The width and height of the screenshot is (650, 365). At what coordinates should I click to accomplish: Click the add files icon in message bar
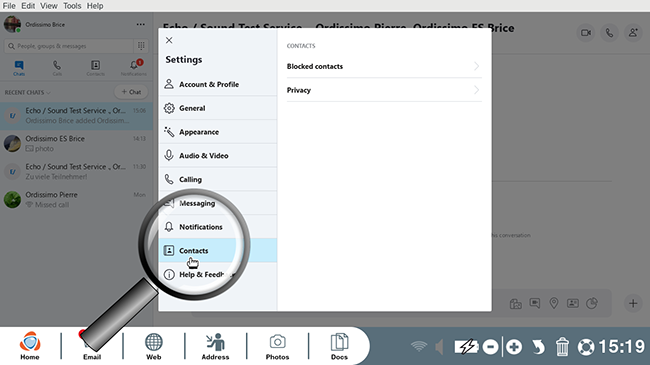(516, 304)
